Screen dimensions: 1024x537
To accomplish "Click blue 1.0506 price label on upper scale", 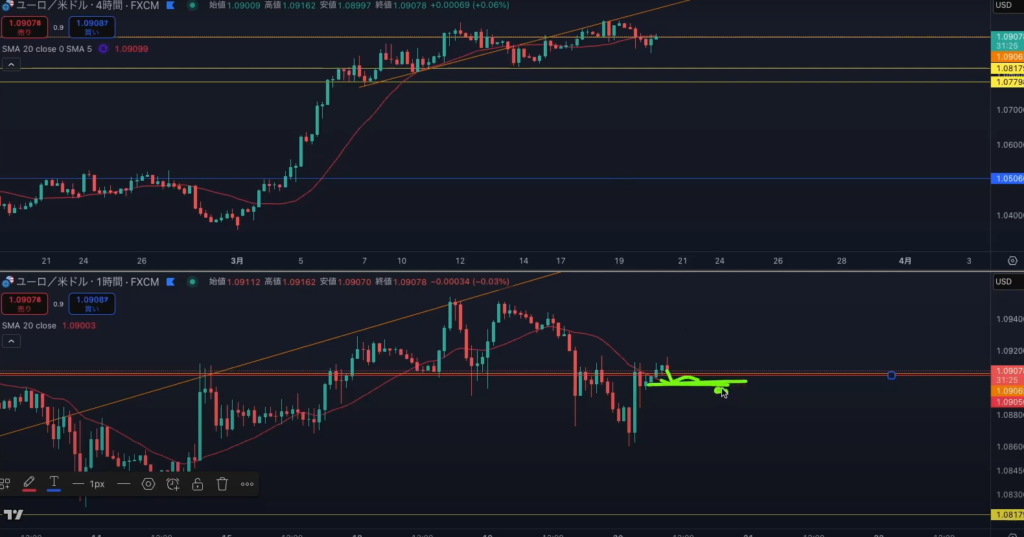I will coord(1008,178).
